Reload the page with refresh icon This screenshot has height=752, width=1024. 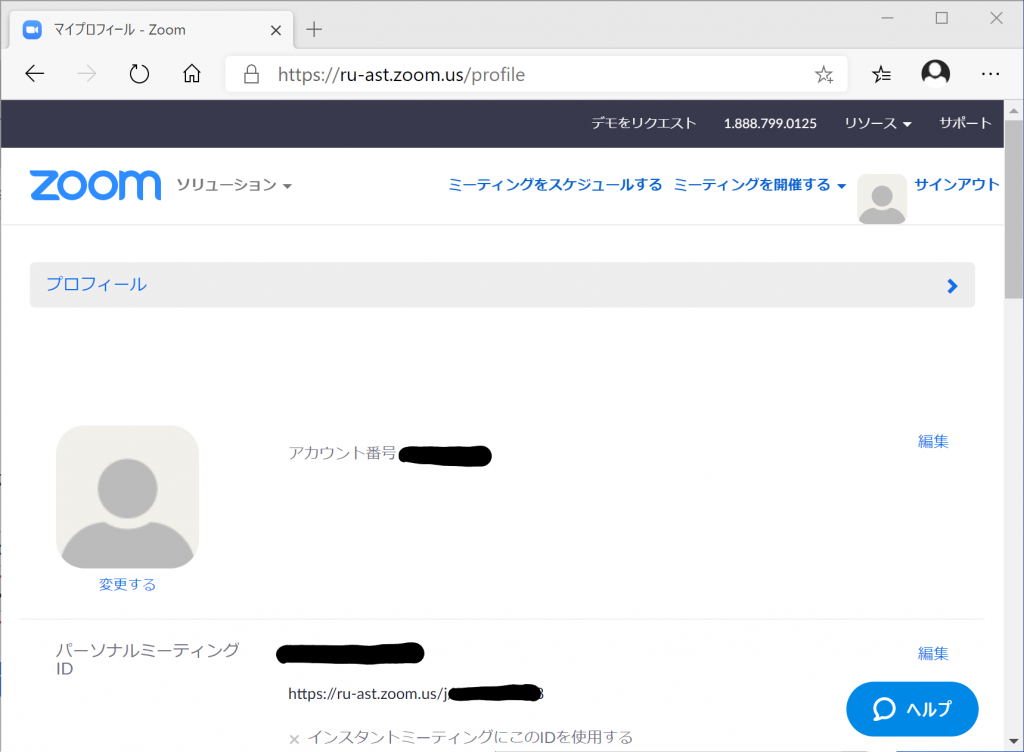point(139,74)
